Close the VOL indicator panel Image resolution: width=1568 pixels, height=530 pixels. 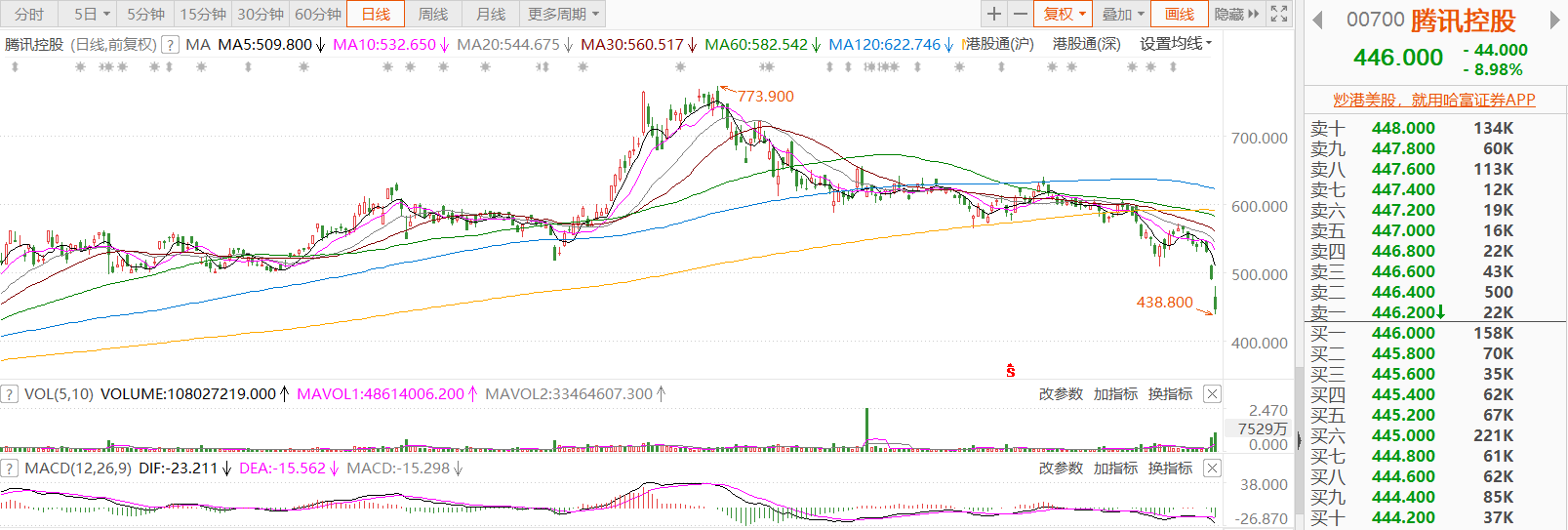pyautogui.click(x=1212, y=394)
